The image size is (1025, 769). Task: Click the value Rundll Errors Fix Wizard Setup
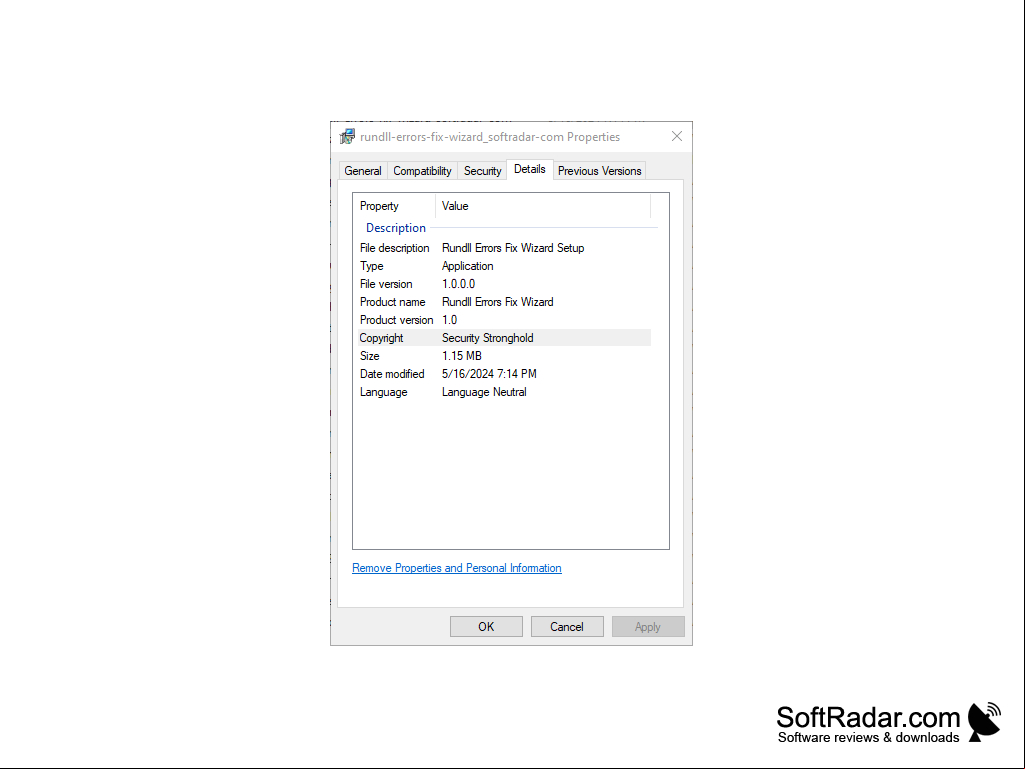coord(513,248)
